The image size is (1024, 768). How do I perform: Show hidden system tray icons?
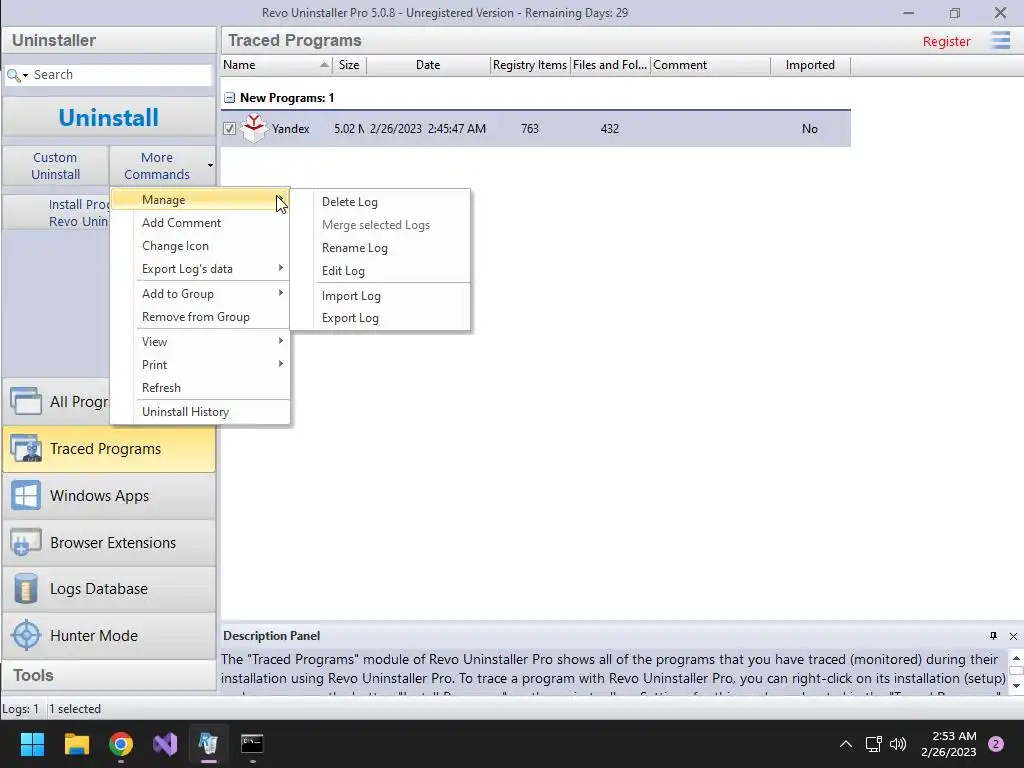pos(846,744)
